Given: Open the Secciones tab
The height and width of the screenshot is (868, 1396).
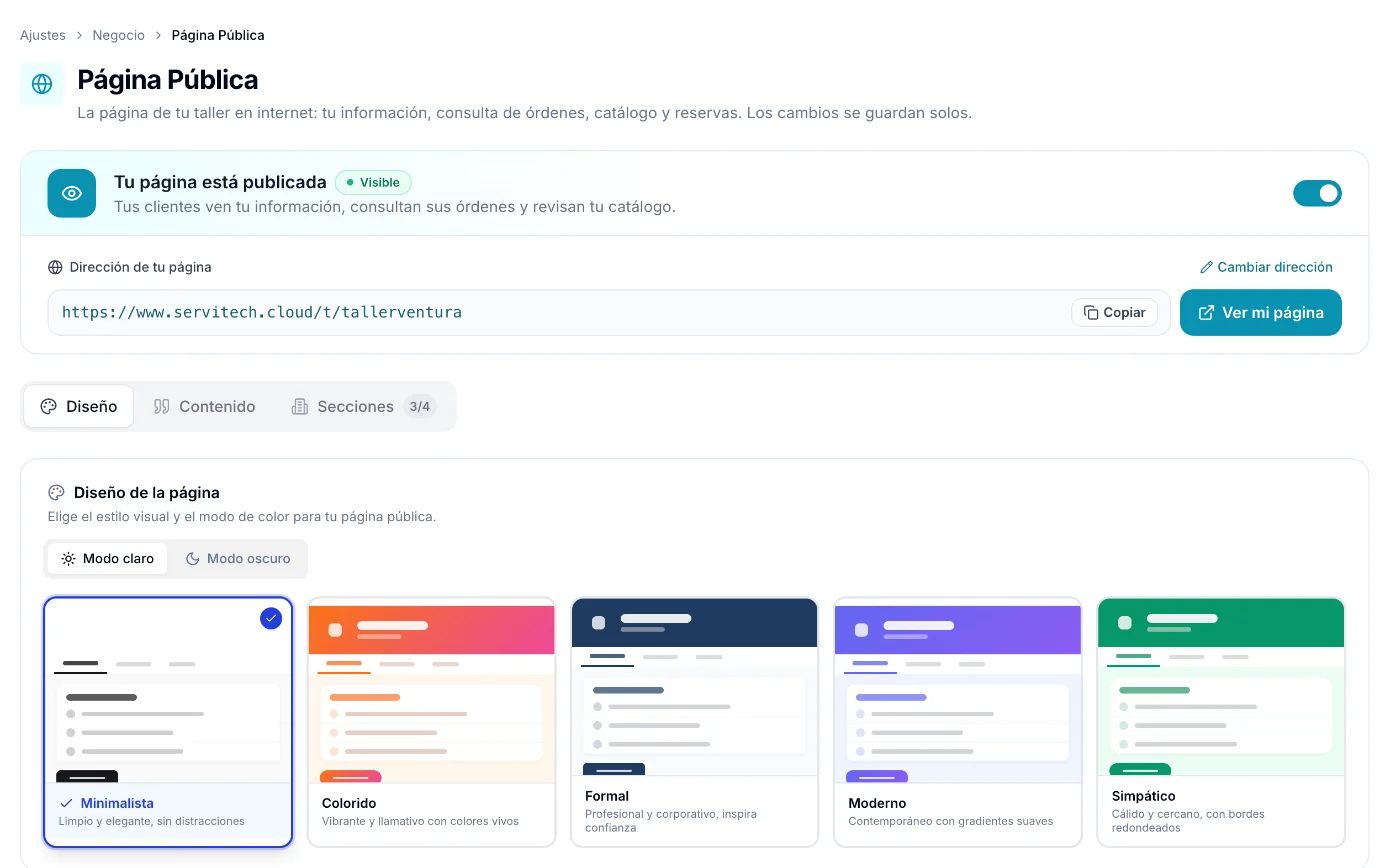Looking at the screenshot, I should pos(363,406).
